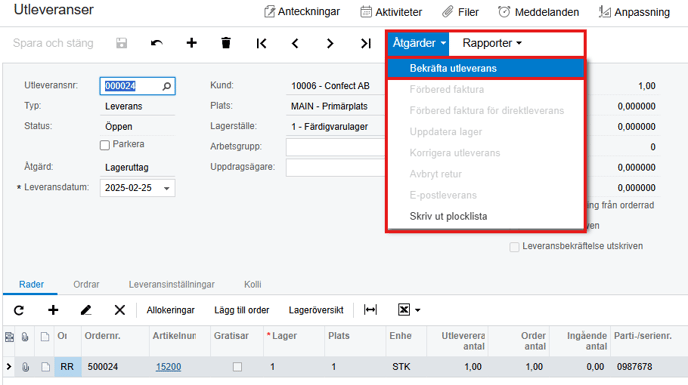
Task: Go to first record icon
Action: pyautogui.click(x=262, y=43)
